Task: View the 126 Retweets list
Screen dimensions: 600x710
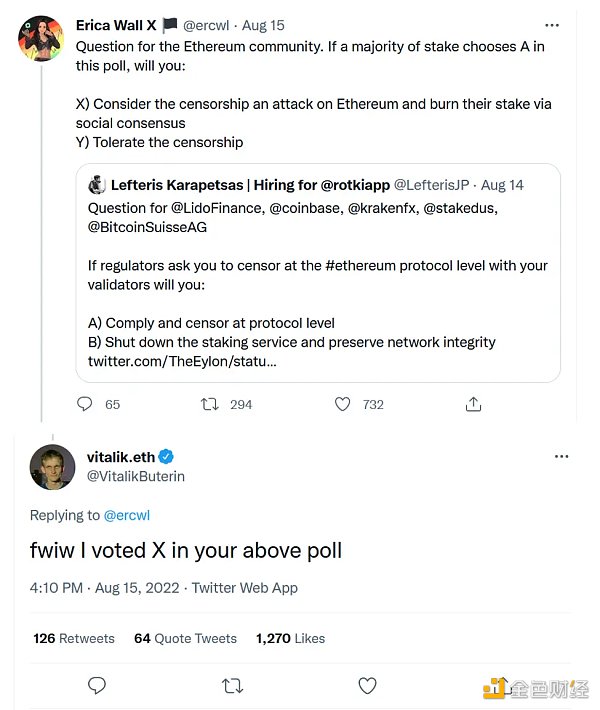Action: click(x=74, y=638)
